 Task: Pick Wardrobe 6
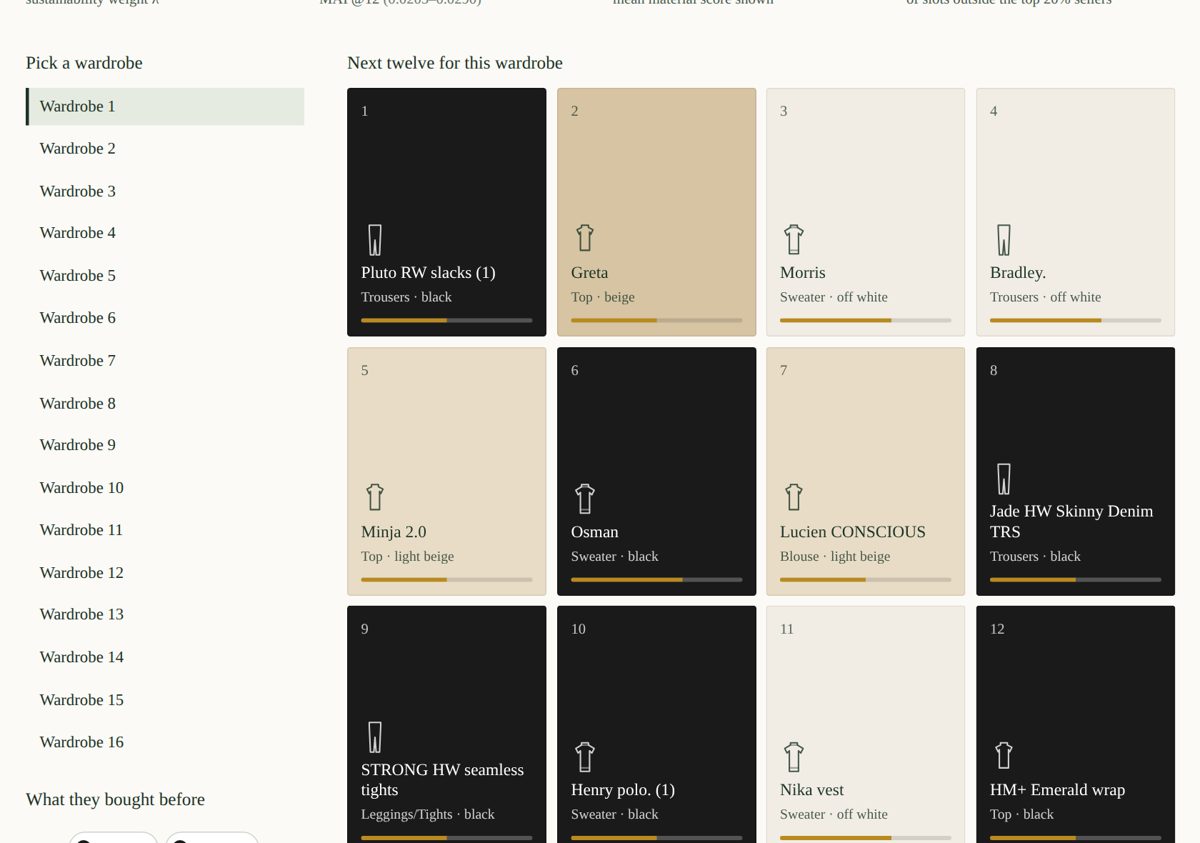(x=165, y=318)
